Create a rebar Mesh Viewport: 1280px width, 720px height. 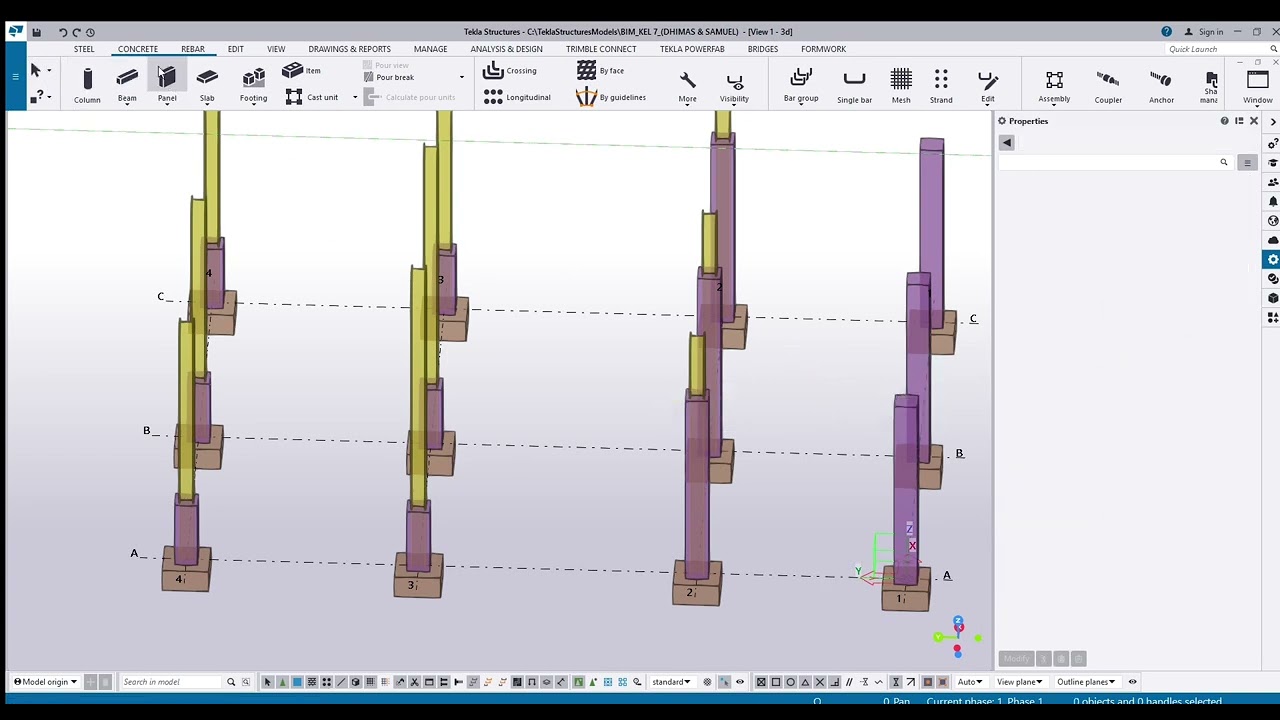tap(901, 86)
